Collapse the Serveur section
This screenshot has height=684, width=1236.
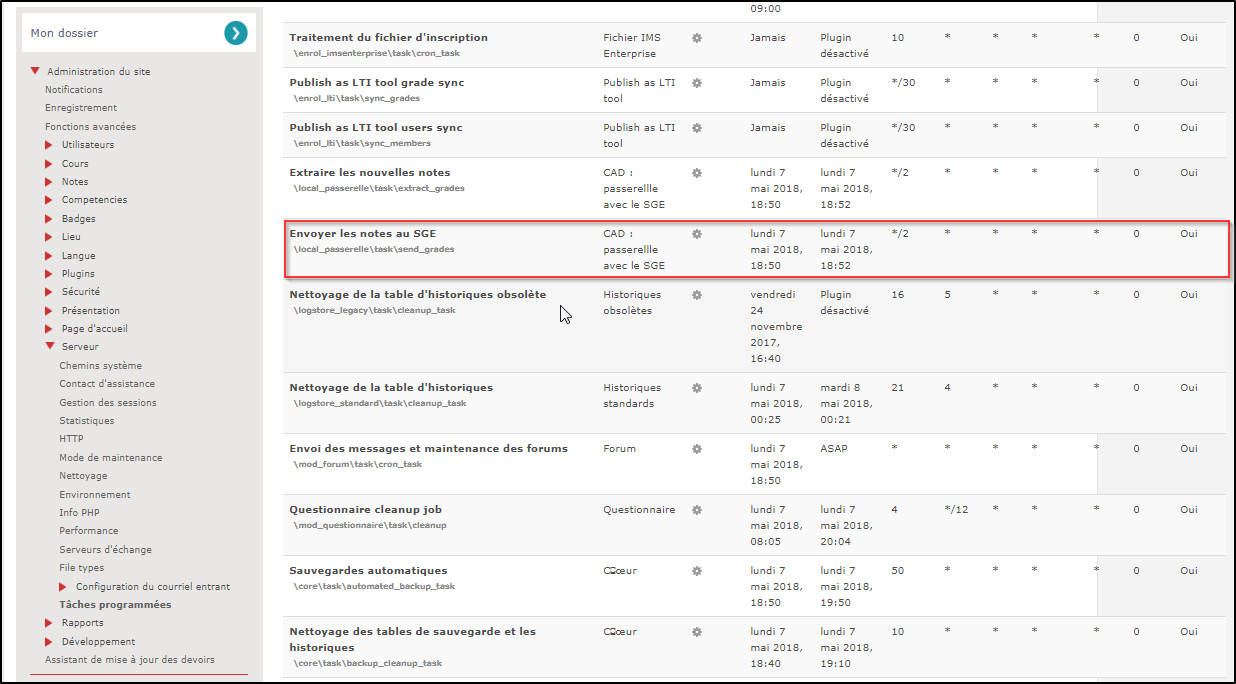click(x=49, y=346)
